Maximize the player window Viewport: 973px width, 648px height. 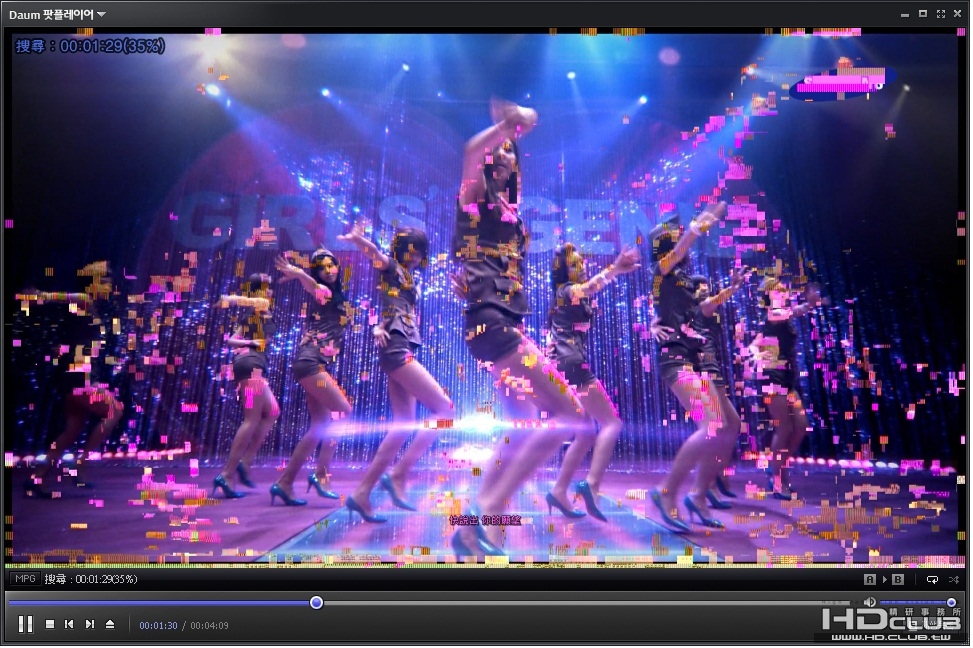point(923,14)
